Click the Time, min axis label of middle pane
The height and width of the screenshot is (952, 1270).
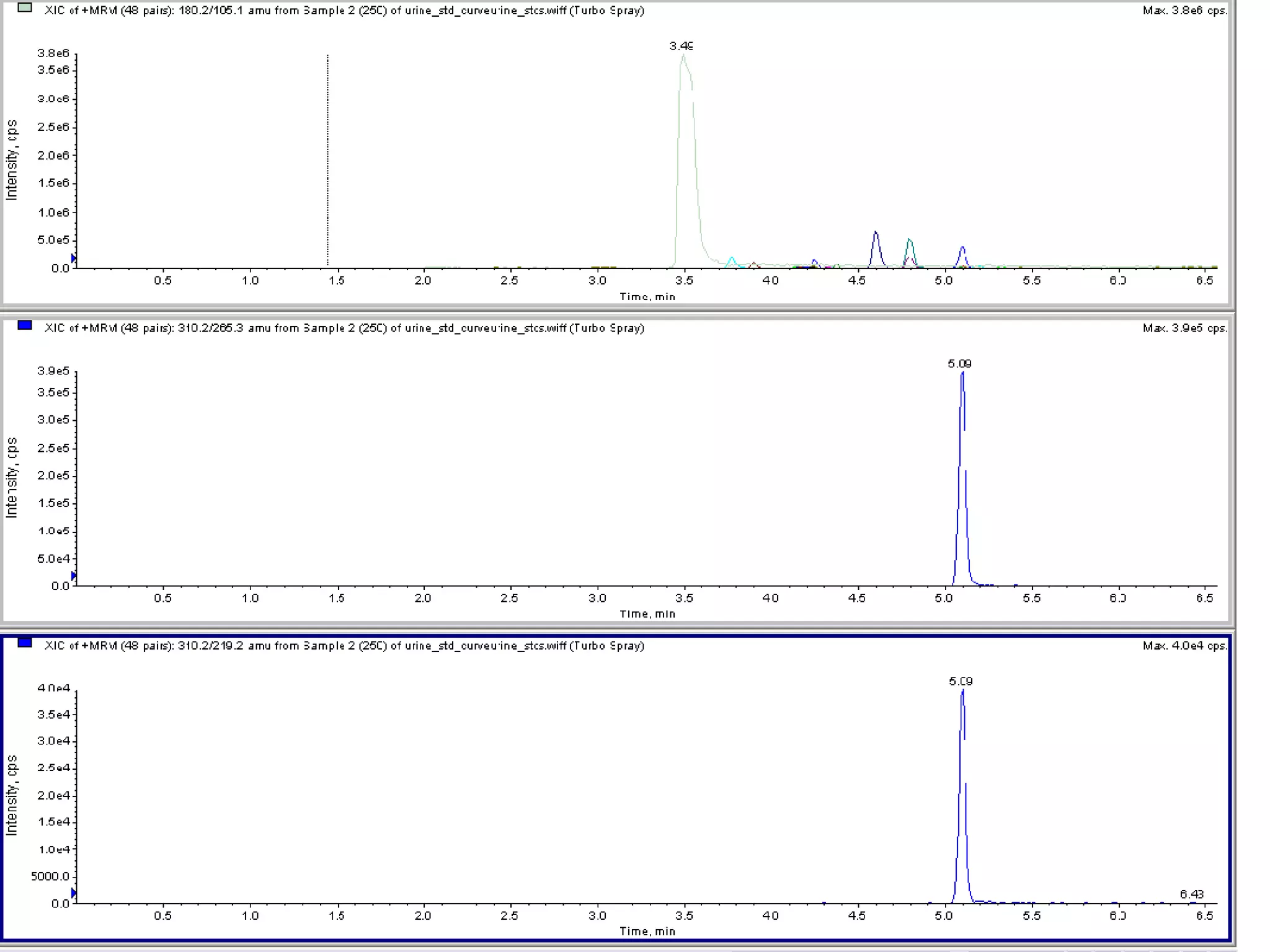pyautogui.click(x=647, y=614)
